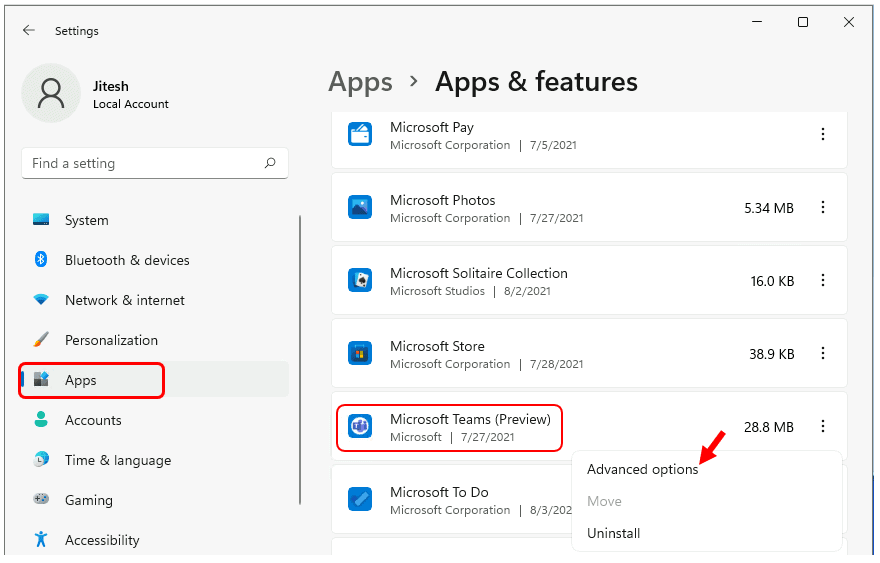Image resolution: width=880 pixels, height=563 pixels.
Task: Go back with the Settings back arrow
Action: click(x=29, y=30)
